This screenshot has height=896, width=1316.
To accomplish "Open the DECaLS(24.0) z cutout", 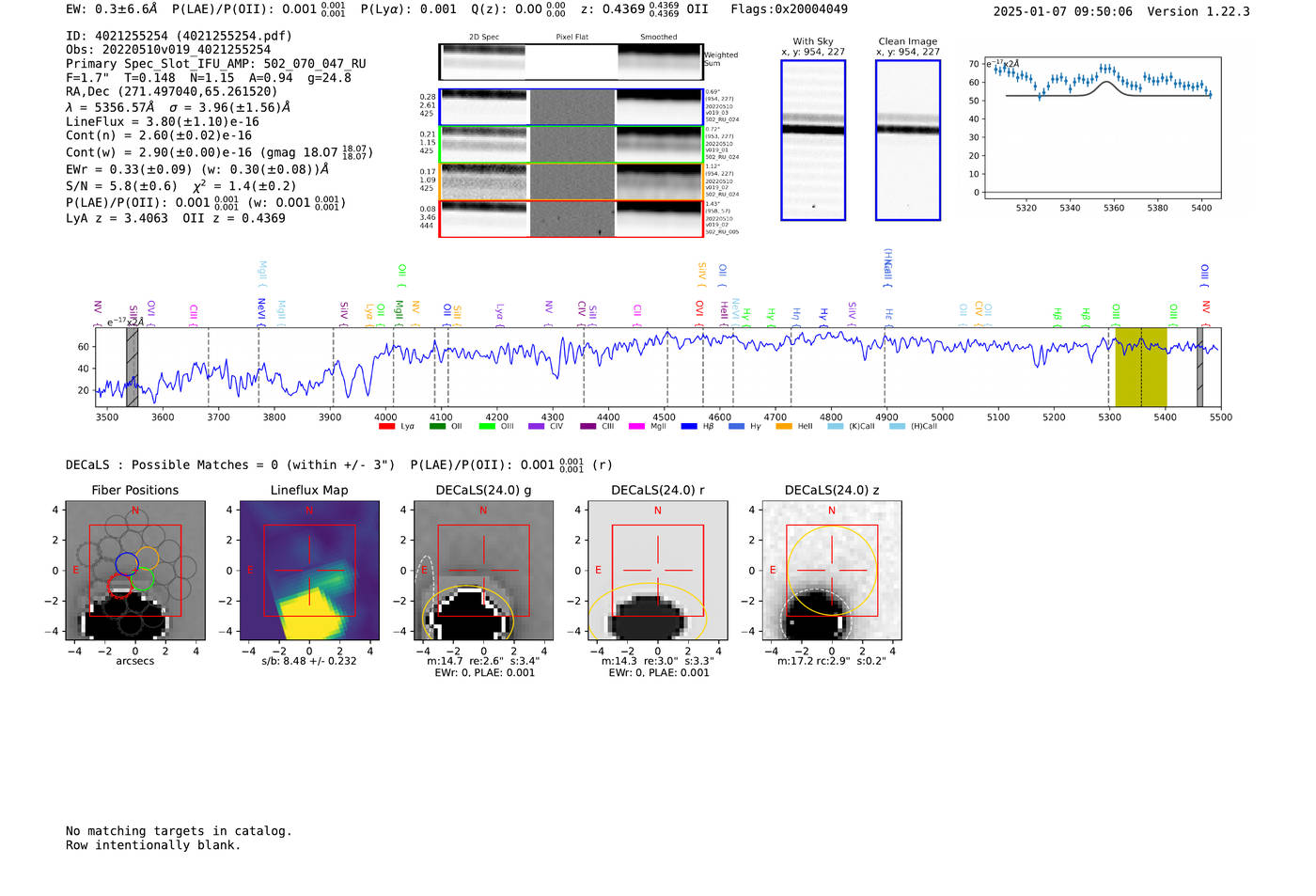I will coord(832,571).
